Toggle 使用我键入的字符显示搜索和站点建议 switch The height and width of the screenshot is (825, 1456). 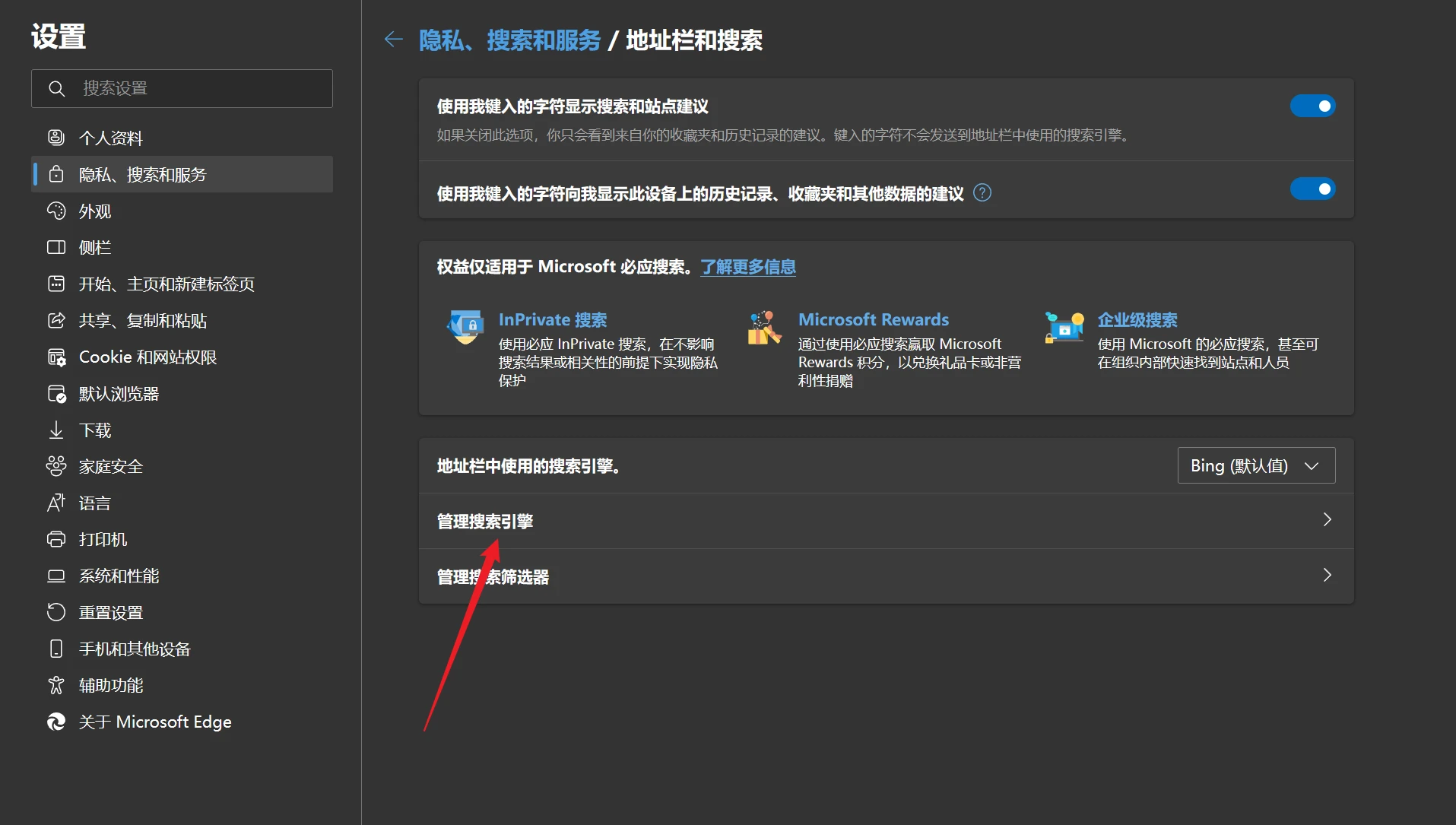coord(1312,106)
